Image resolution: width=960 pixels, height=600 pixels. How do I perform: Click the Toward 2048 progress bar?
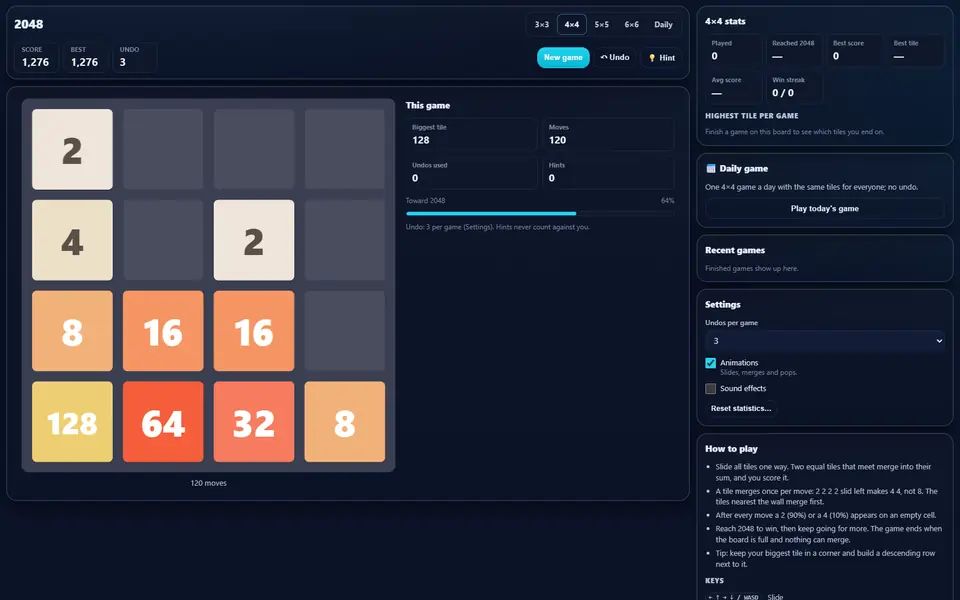click(540, 214)
